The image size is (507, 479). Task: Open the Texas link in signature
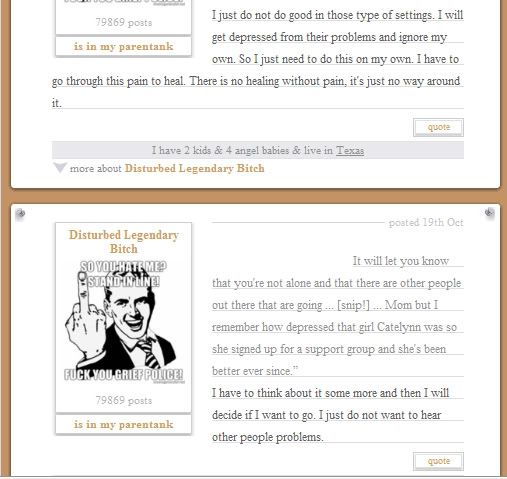point(350,151)
